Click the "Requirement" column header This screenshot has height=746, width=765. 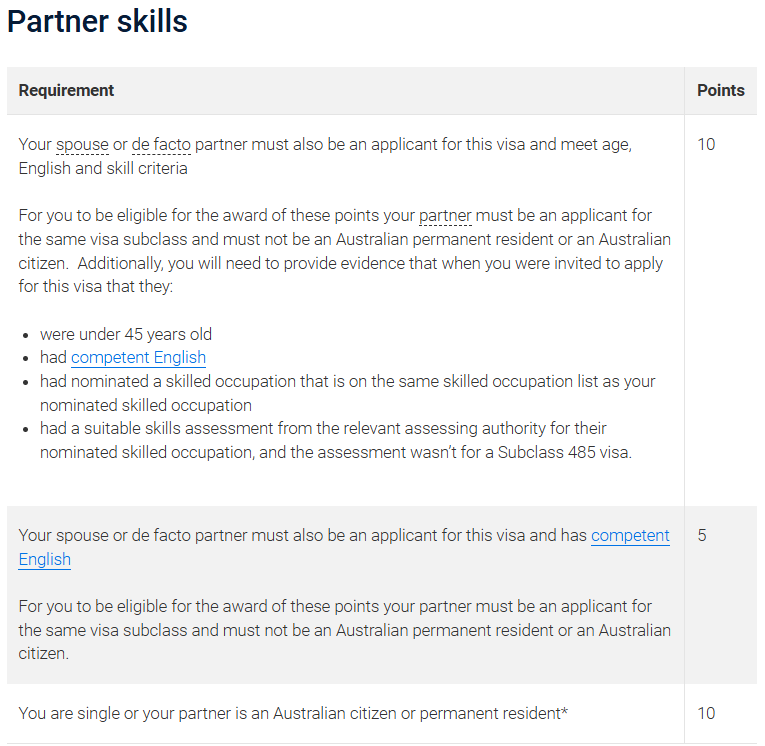pos(66,91)
